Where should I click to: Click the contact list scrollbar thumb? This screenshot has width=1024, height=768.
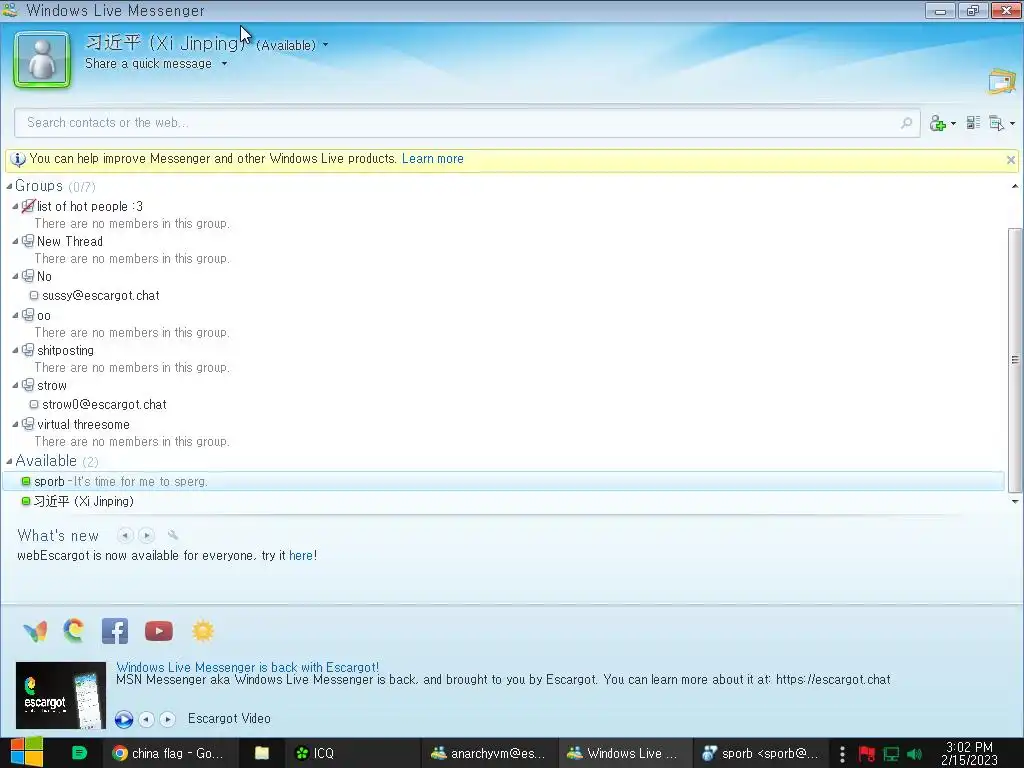1014,360
